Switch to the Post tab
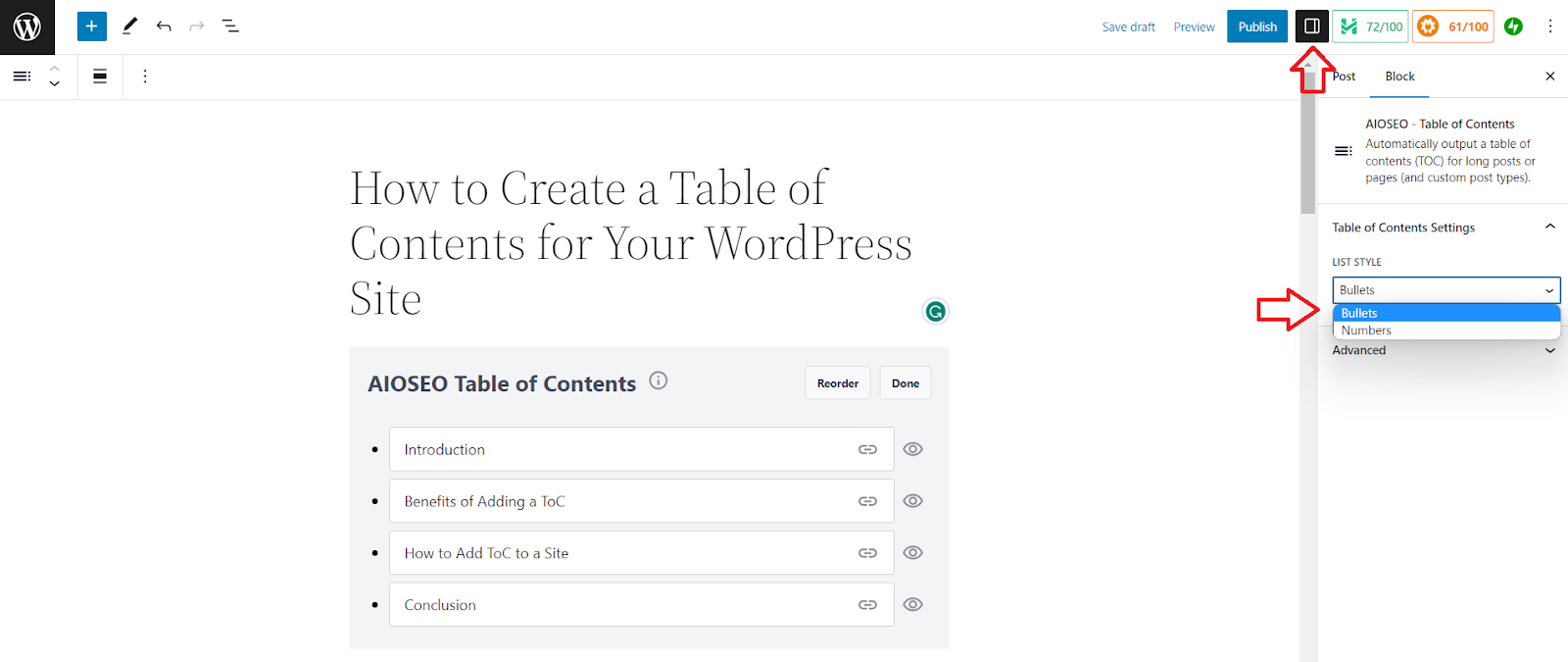The image size is (1568, 662). (1345, 76)
